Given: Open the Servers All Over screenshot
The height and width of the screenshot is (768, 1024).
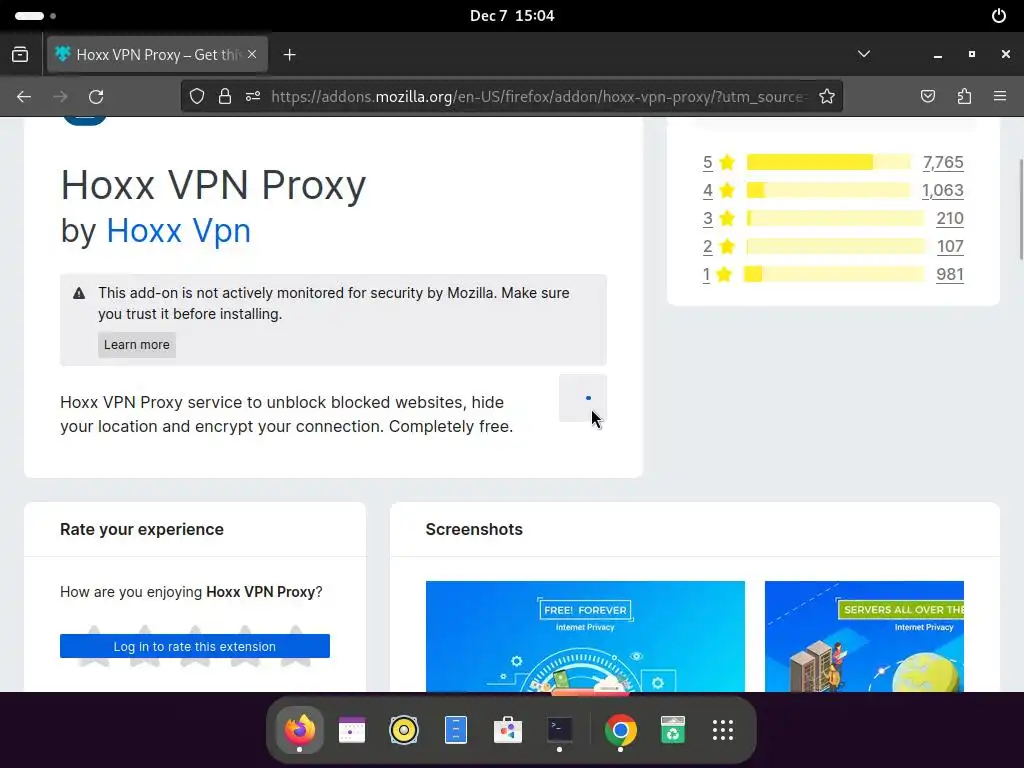Looking at the screenshot, I should pos(864,636).
